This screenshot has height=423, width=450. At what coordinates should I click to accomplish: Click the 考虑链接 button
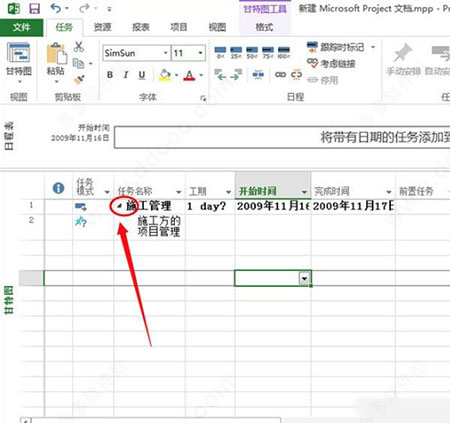pyautogui.click(x=331, y=63)
